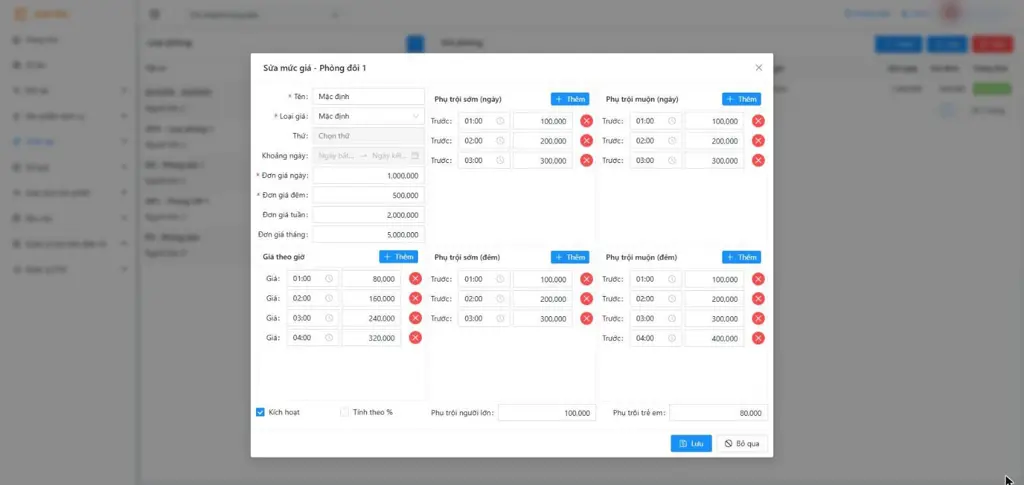Image resolution: width=1024 pixels, height=485 pixels.
Task: Click the calendar icon in Khoảng ngày field
Action: (415, 156)
